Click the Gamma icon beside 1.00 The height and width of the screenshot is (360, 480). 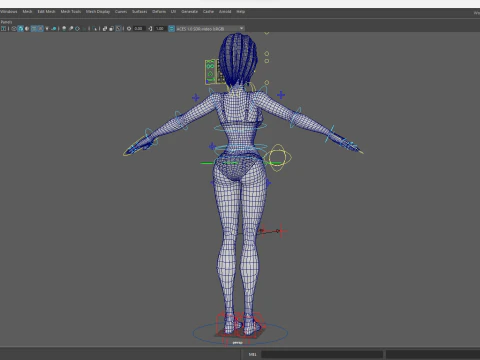pyautogui.click(x=150, y=29)
